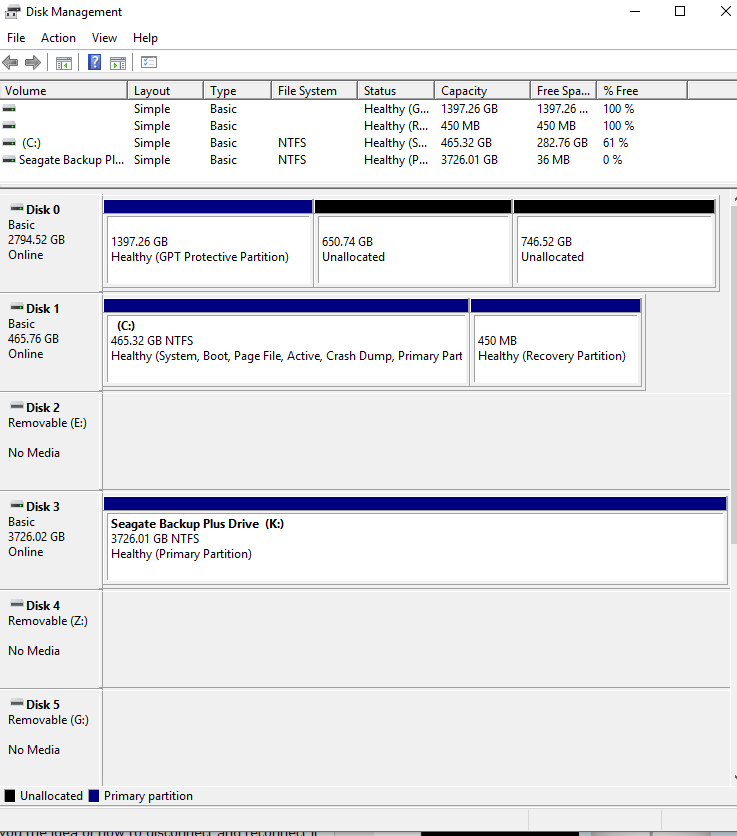Image resolution: width=737 pixels, height=836 pixels.
Task: Sort by the Capacity column header
Action: click(x=483, y=91)
